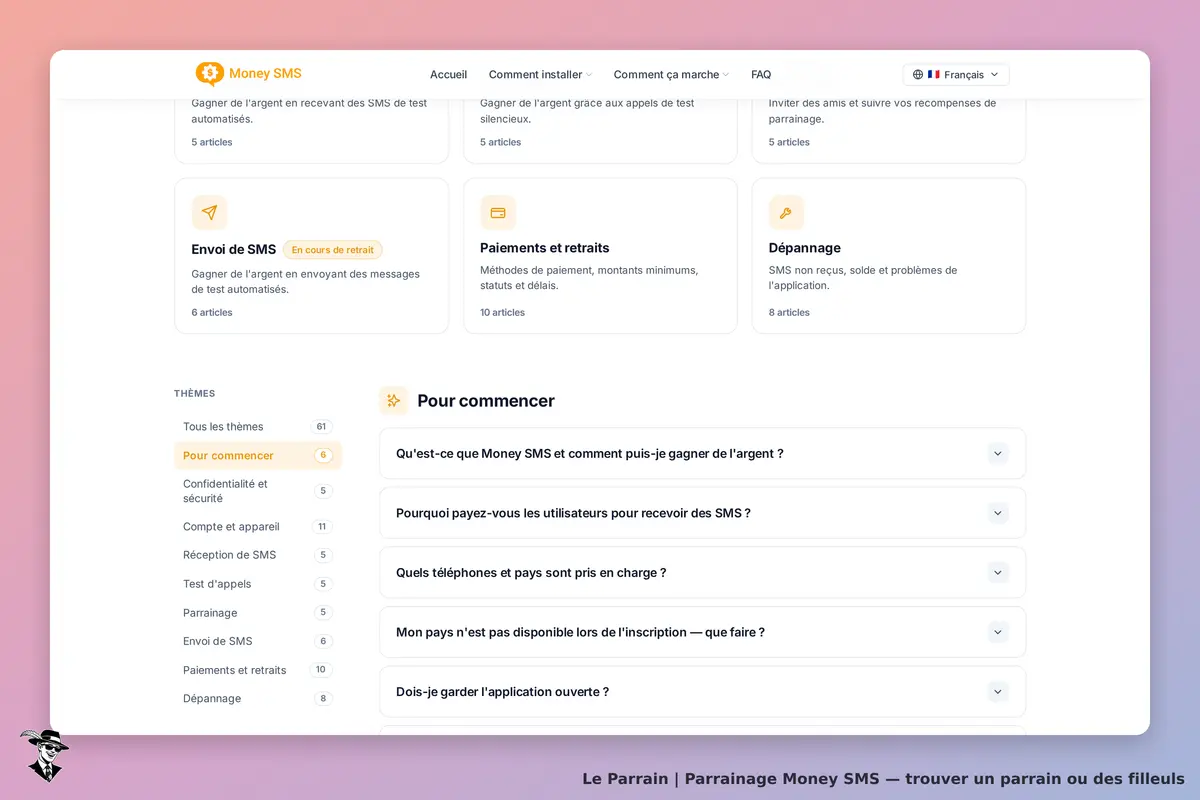Screen dimensions: 1200x800
Task: Open the Paiements et retraits card title
Action: click(x=545, y=248)
